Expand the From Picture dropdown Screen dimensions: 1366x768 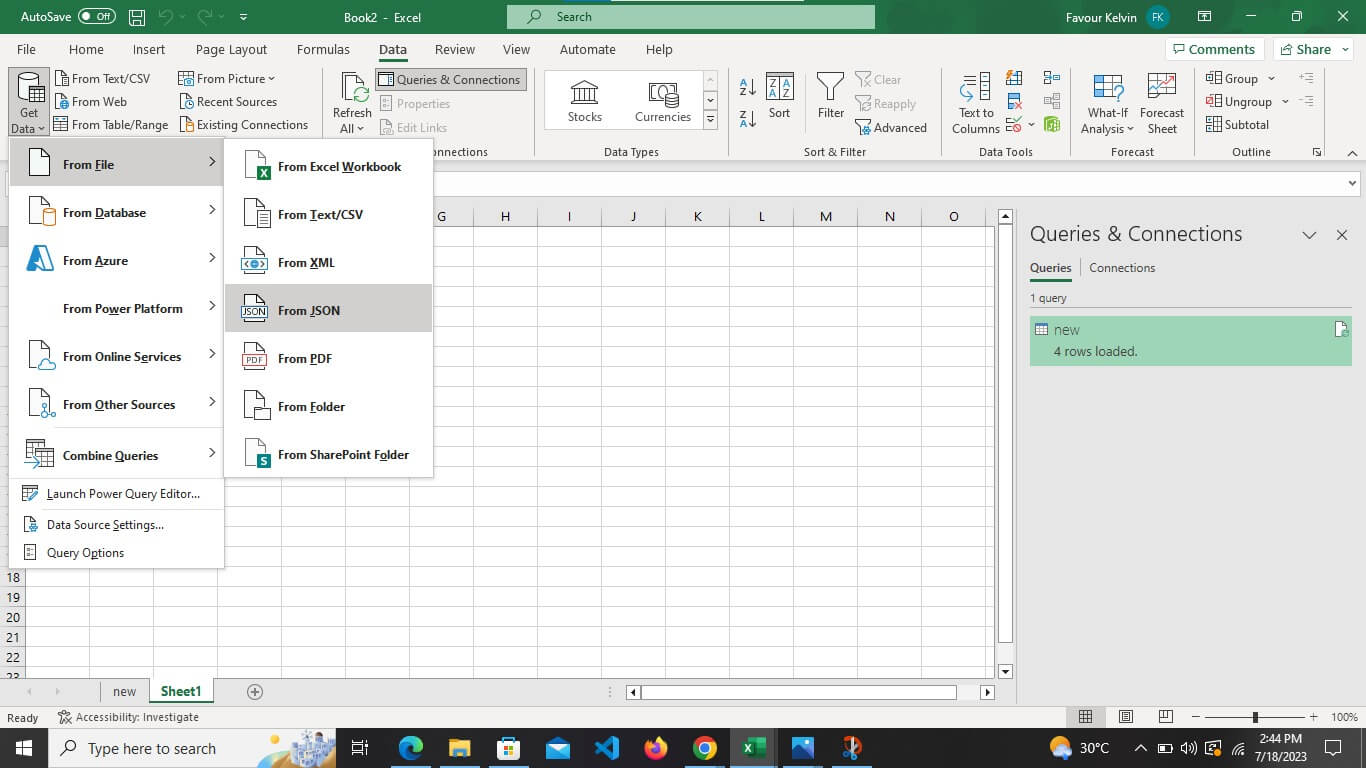(x=226, y=78)
